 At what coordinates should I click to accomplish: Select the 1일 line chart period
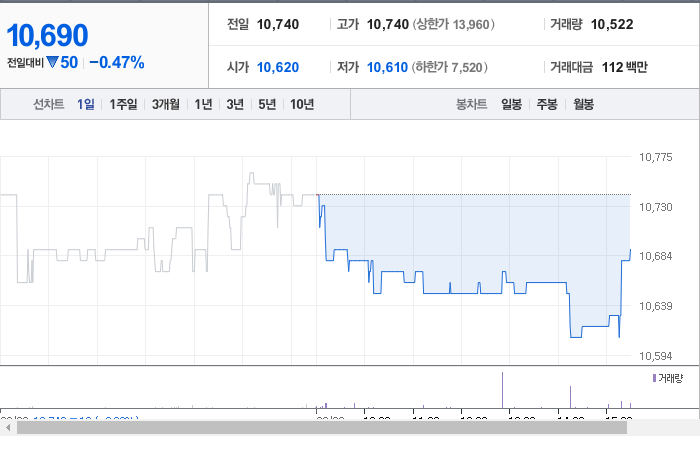(x=85, y=104)
